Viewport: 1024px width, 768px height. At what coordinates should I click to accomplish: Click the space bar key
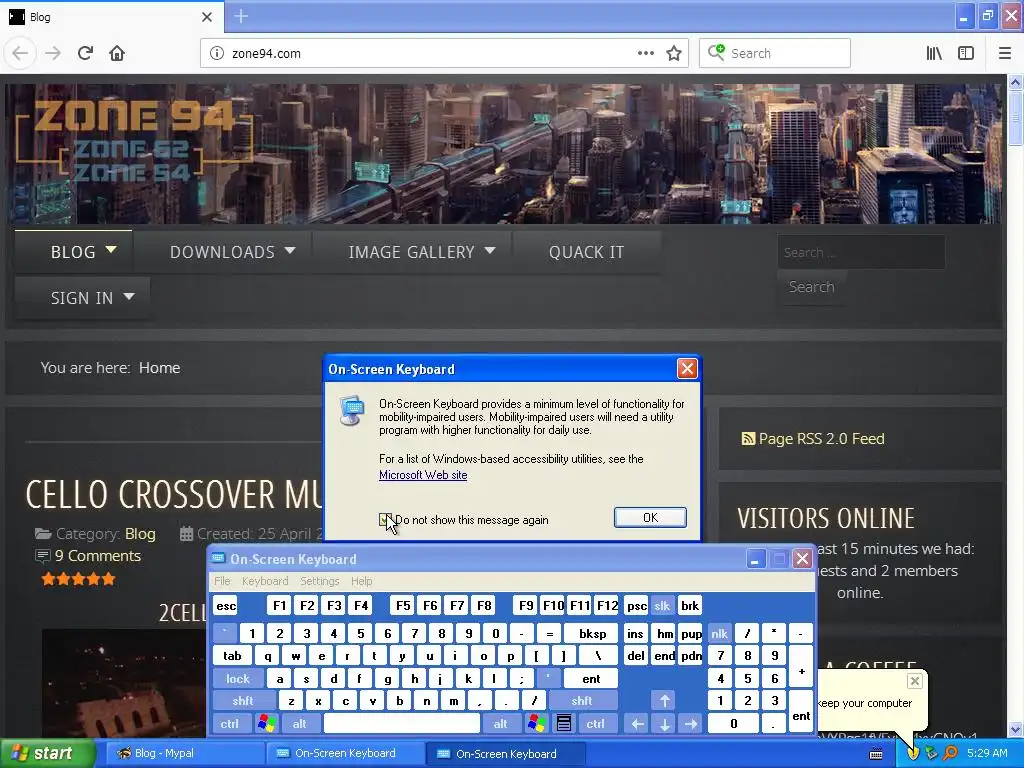coord(402,723)
